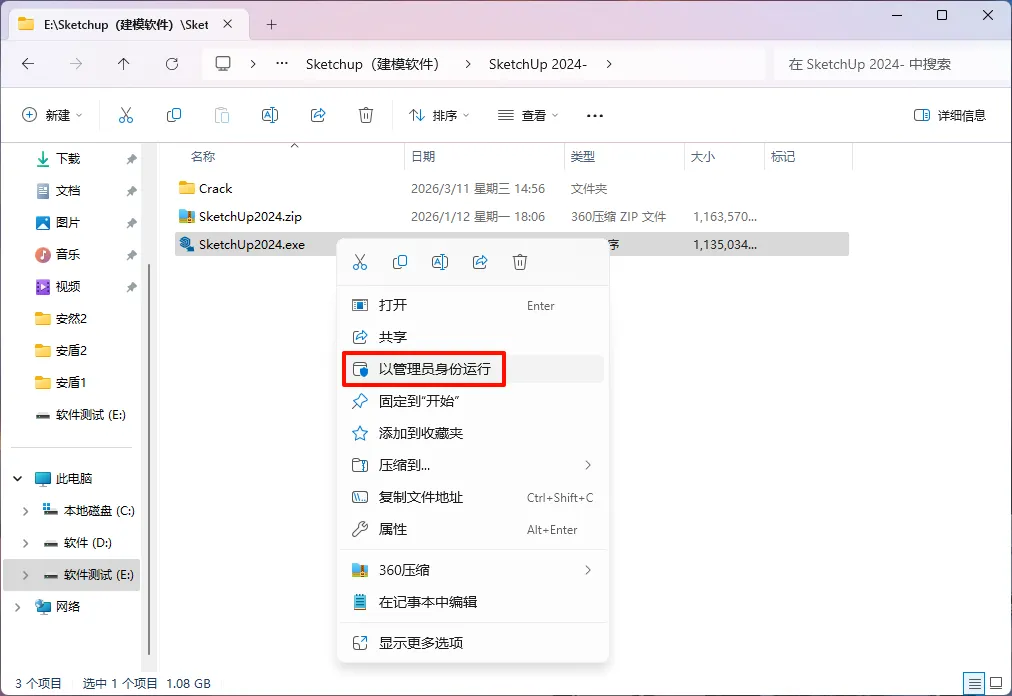Choose 在记事本中编辑 in context menu
This screenshot has width=1012, height=696.
(473, 602)
